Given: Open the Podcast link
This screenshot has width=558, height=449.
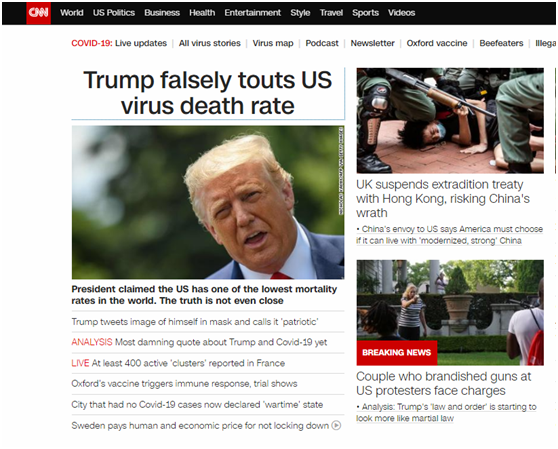Looking at the screenshot, I should coord(322,43).
